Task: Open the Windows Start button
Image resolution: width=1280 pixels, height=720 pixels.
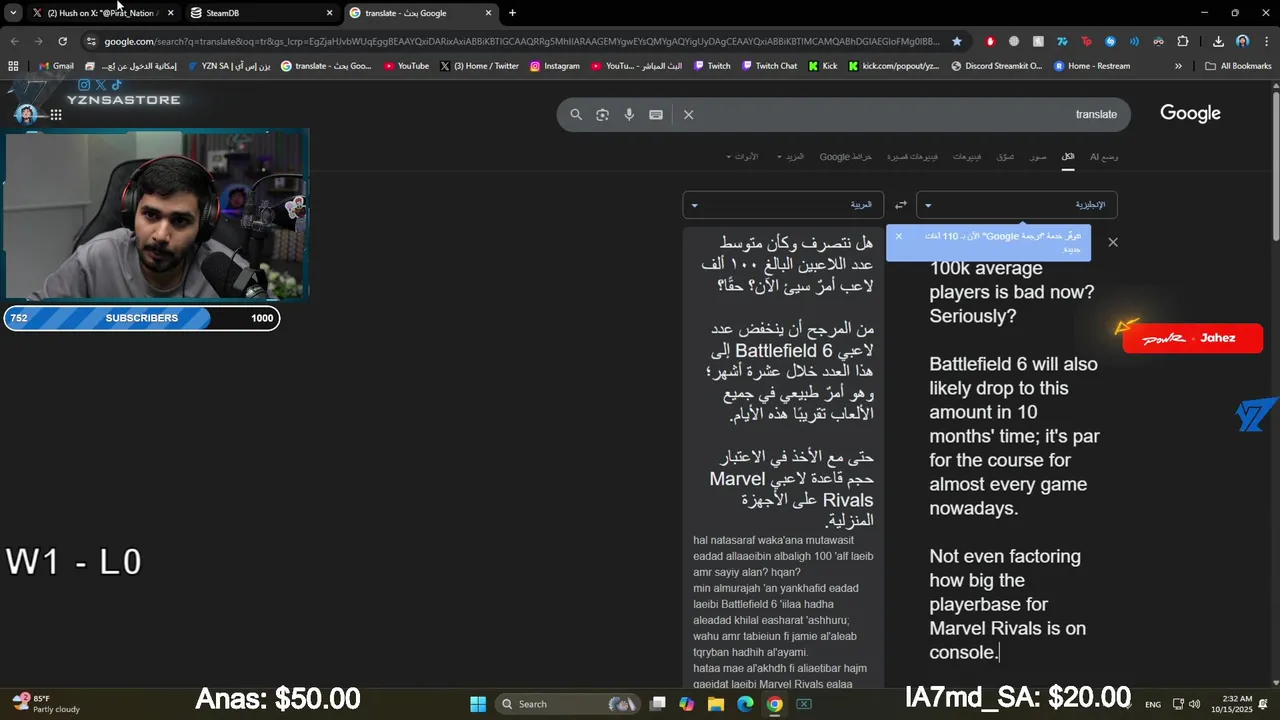Action: (x=477, y=704)
